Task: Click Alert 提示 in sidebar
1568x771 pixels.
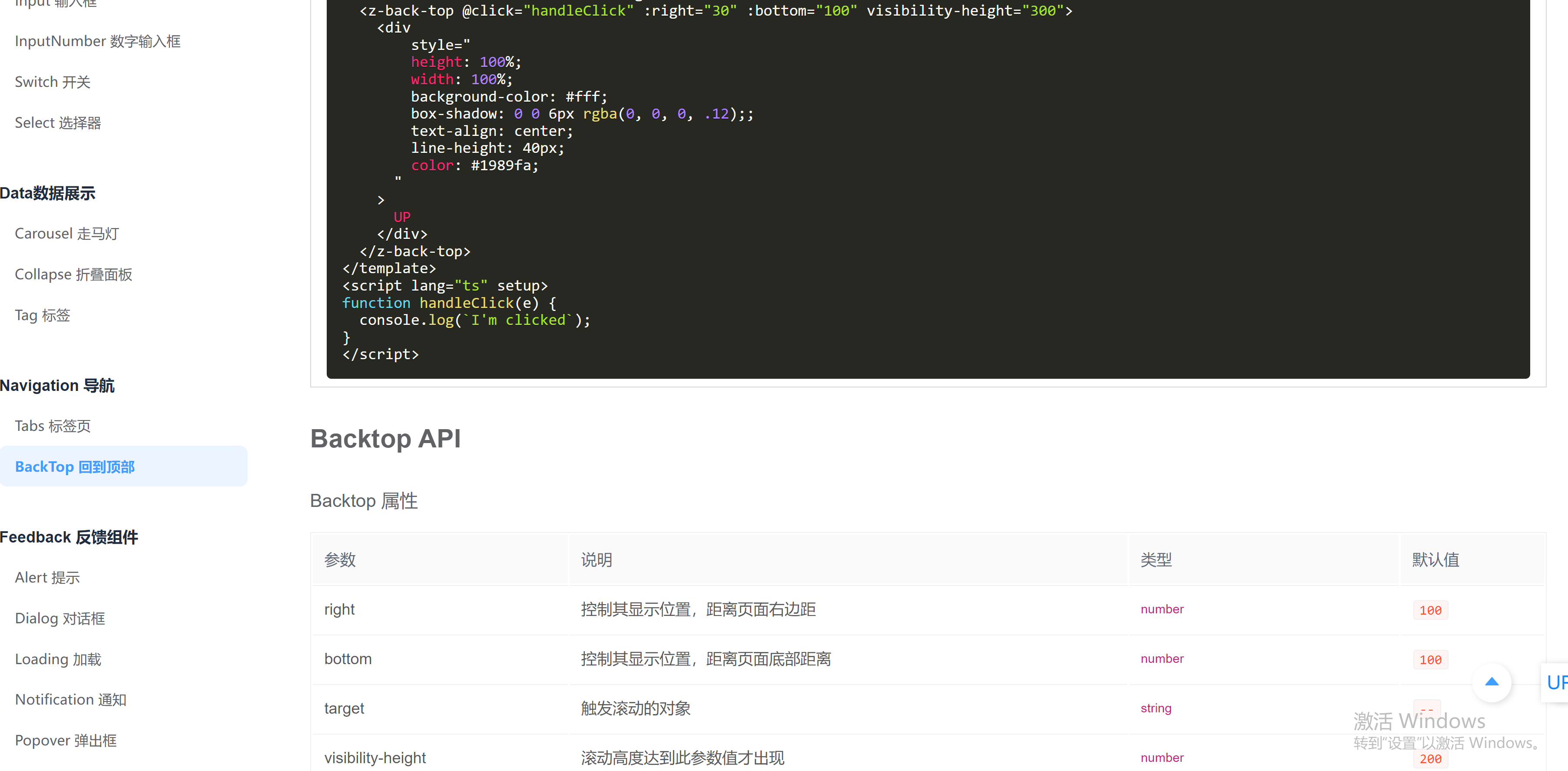Action: [x=46, y=577]
